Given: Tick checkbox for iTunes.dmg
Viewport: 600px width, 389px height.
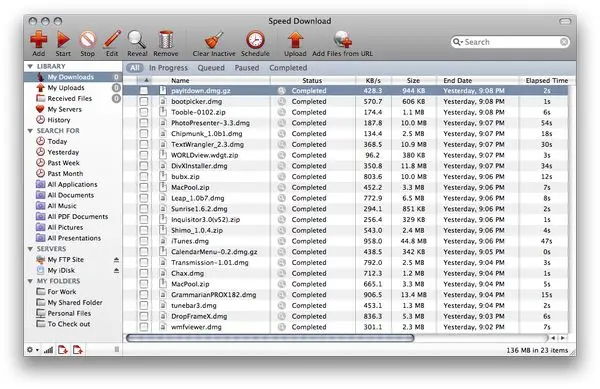Looking at the screenshot, I should coord(143,241).
